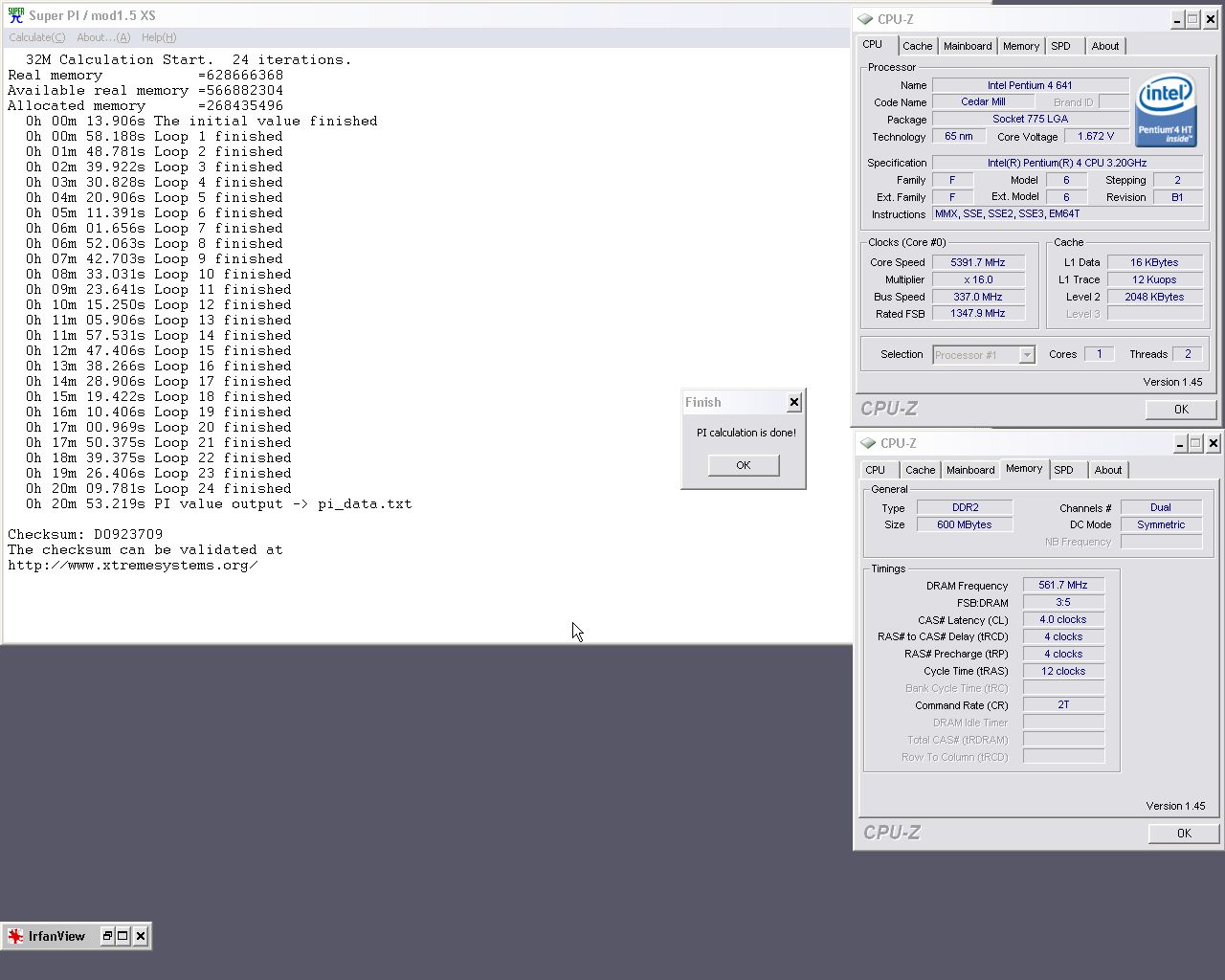Screen dimensions: 1225x980
Task: Click the Threads value 2 field
Action: pyautogui.click(x=1189, y=354)
